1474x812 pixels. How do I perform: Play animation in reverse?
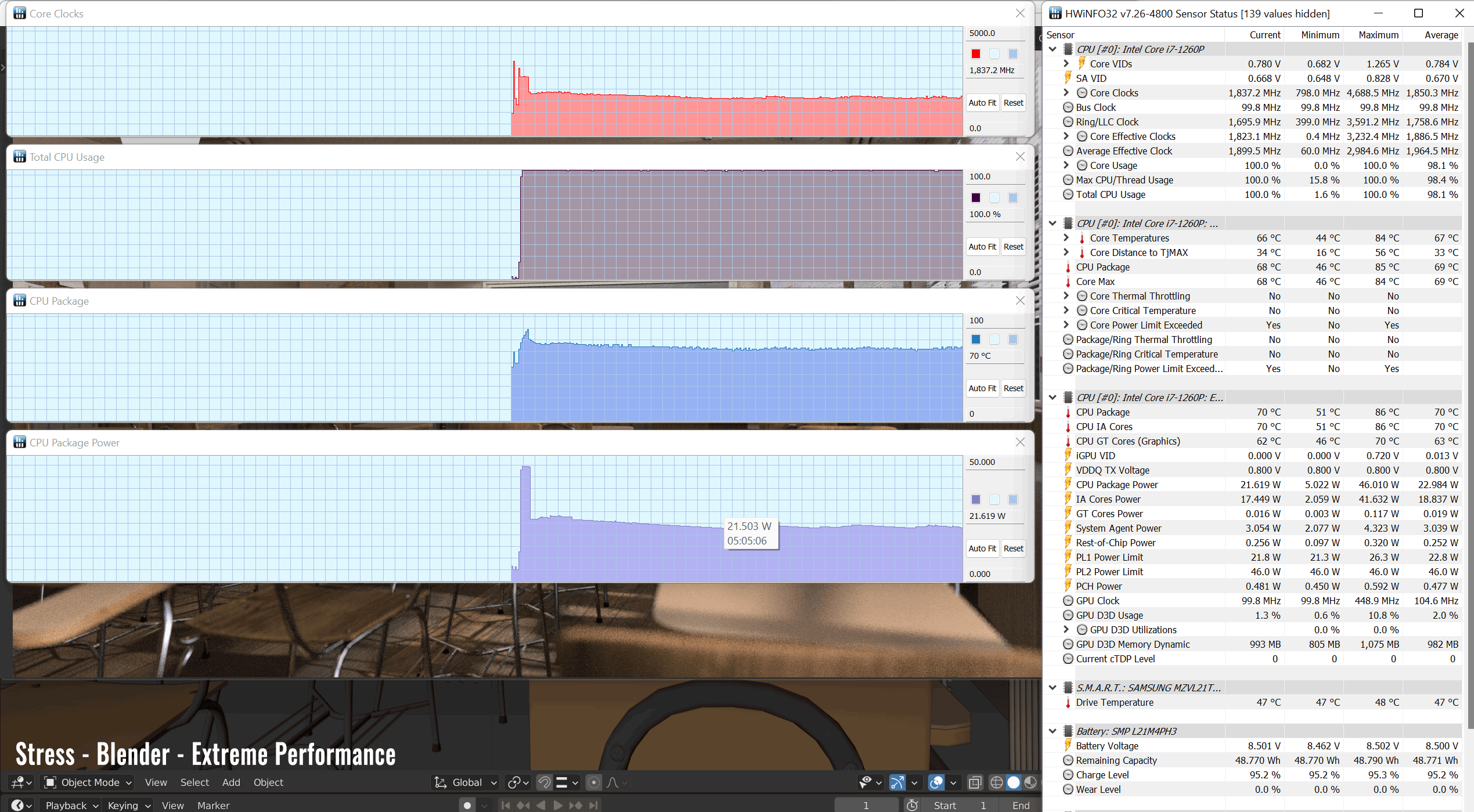tap(540, 805)
